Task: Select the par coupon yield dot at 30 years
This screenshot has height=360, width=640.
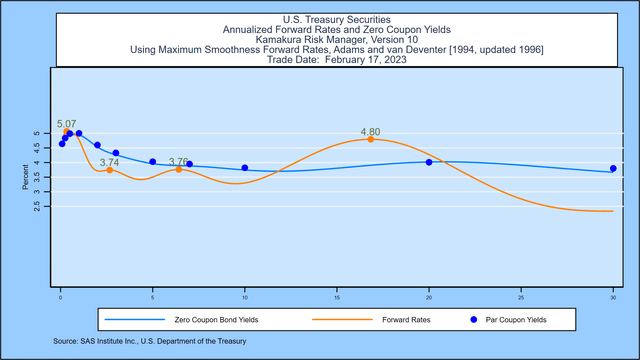Action: pyautogui.click(x=613, y=168)
